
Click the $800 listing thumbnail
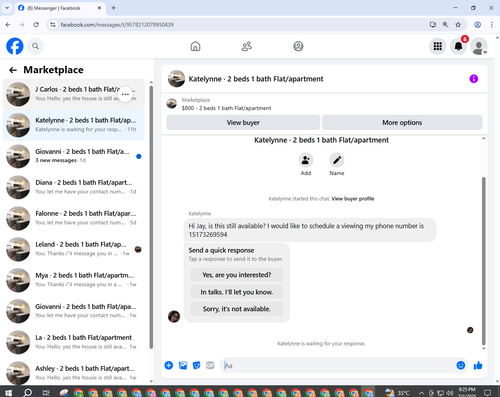tap(172, 104)
